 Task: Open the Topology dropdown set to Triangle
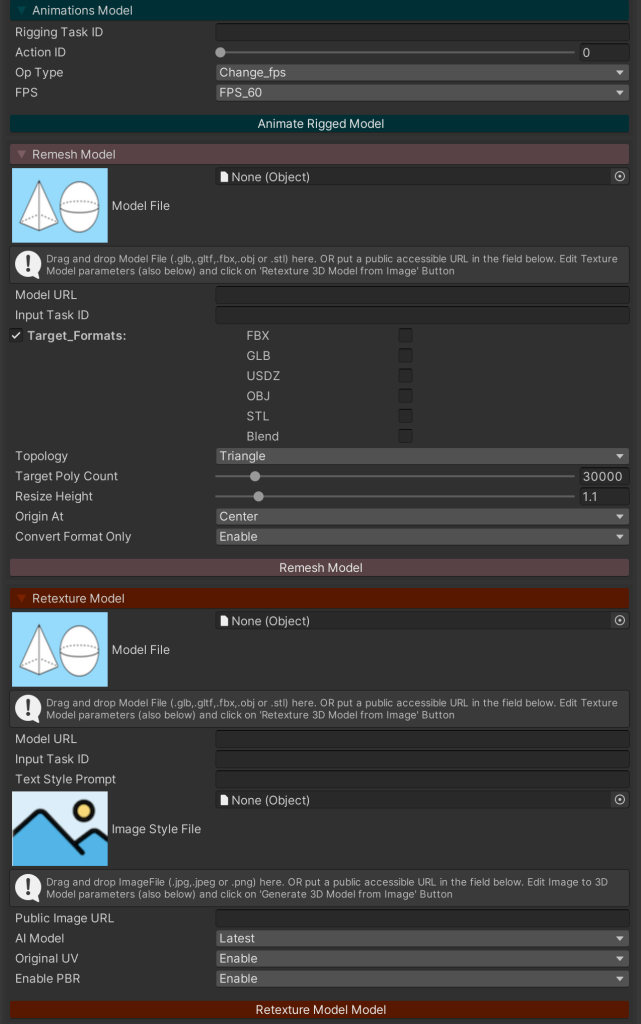click(421, 456)
